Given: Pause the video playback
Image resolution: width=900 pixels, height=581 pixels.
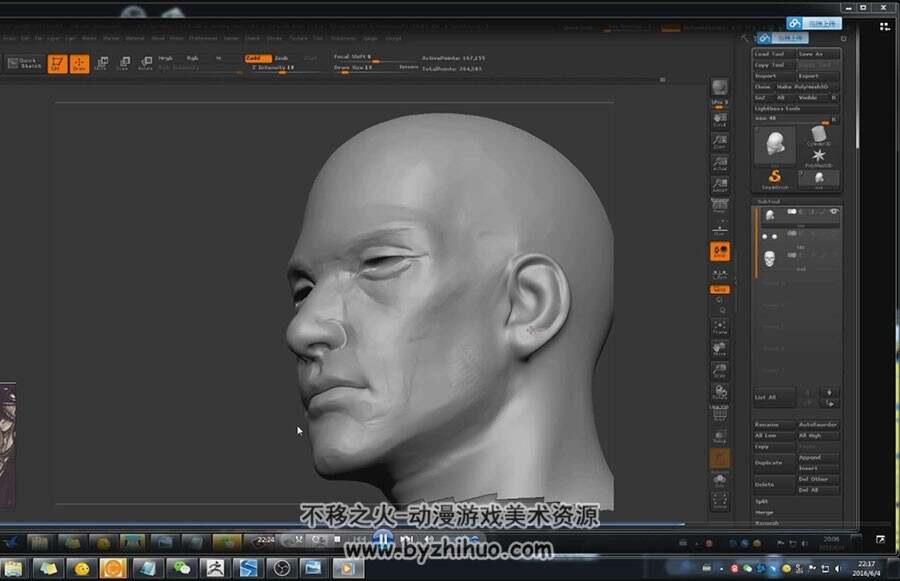Looking at the screenshot, I should click(x=382, y=540).
